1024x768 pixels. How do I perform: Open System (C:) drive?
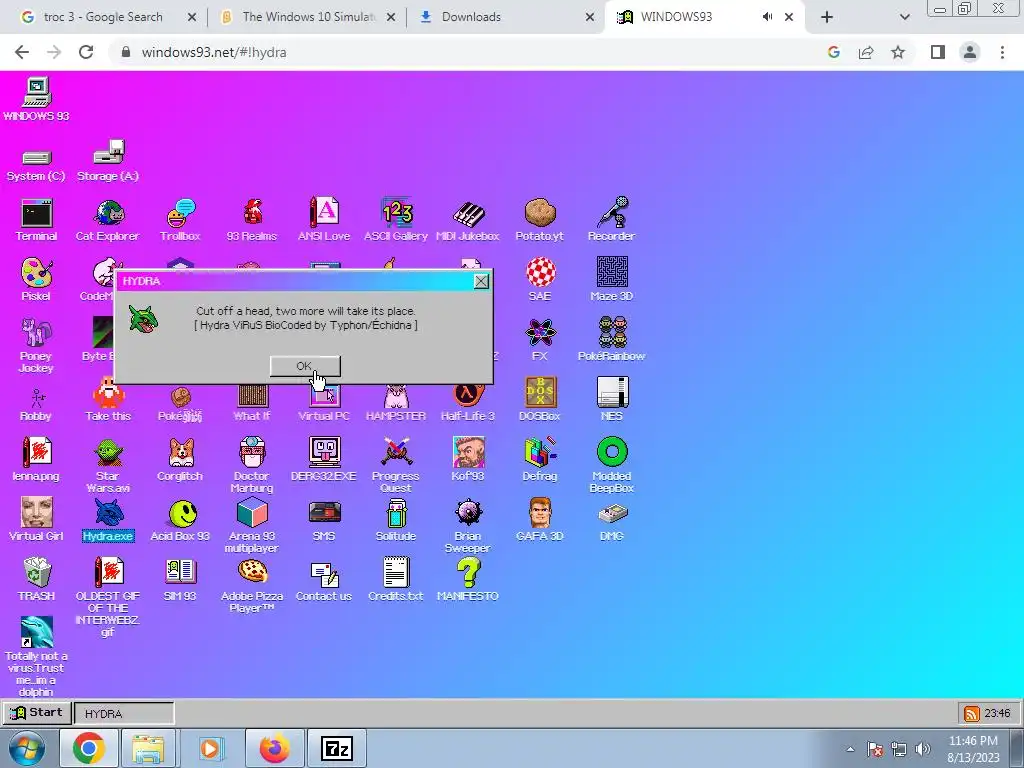36,165
